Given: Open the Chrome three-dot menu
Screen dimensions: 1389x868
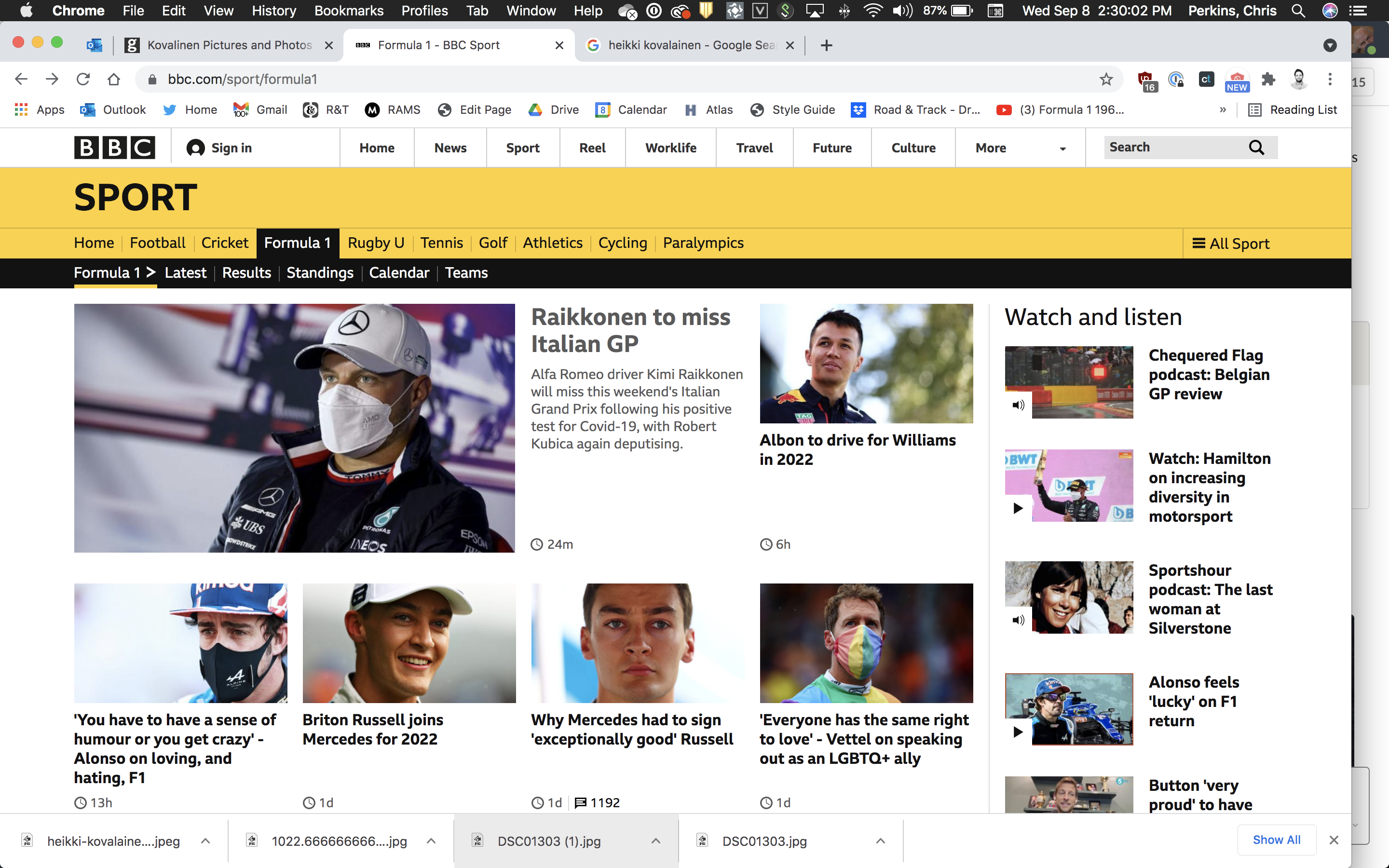Looking at the screenshot, I should [1330, 79].
